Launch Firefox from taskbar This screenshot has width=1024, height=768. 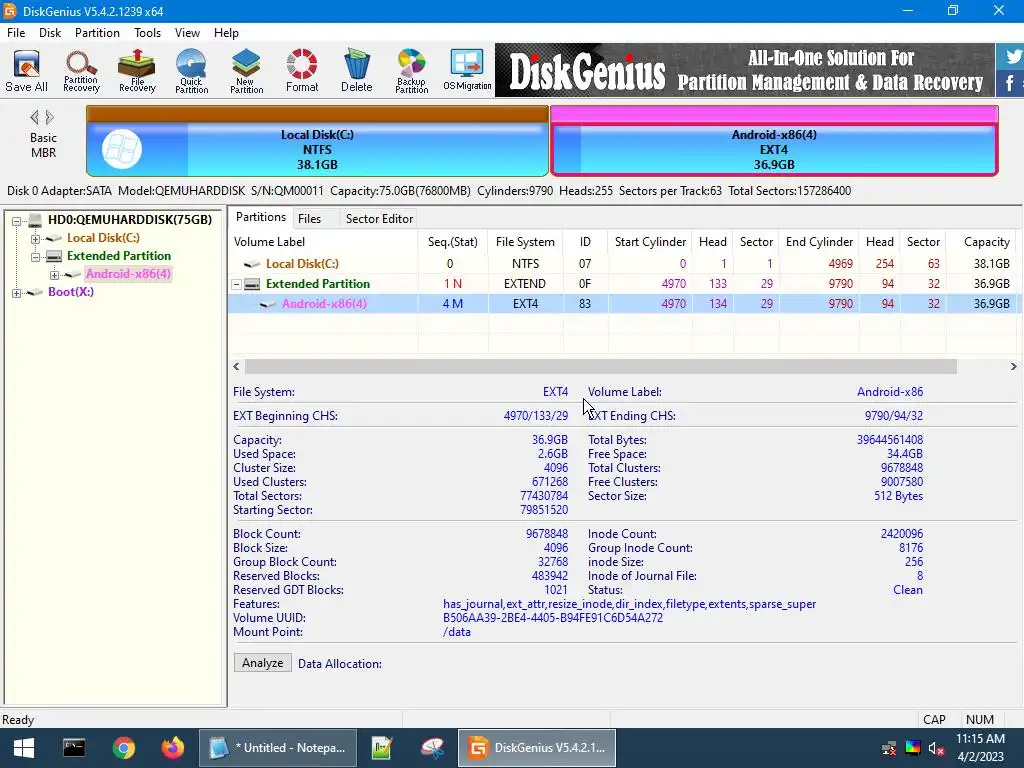click(x=173, y=748)
